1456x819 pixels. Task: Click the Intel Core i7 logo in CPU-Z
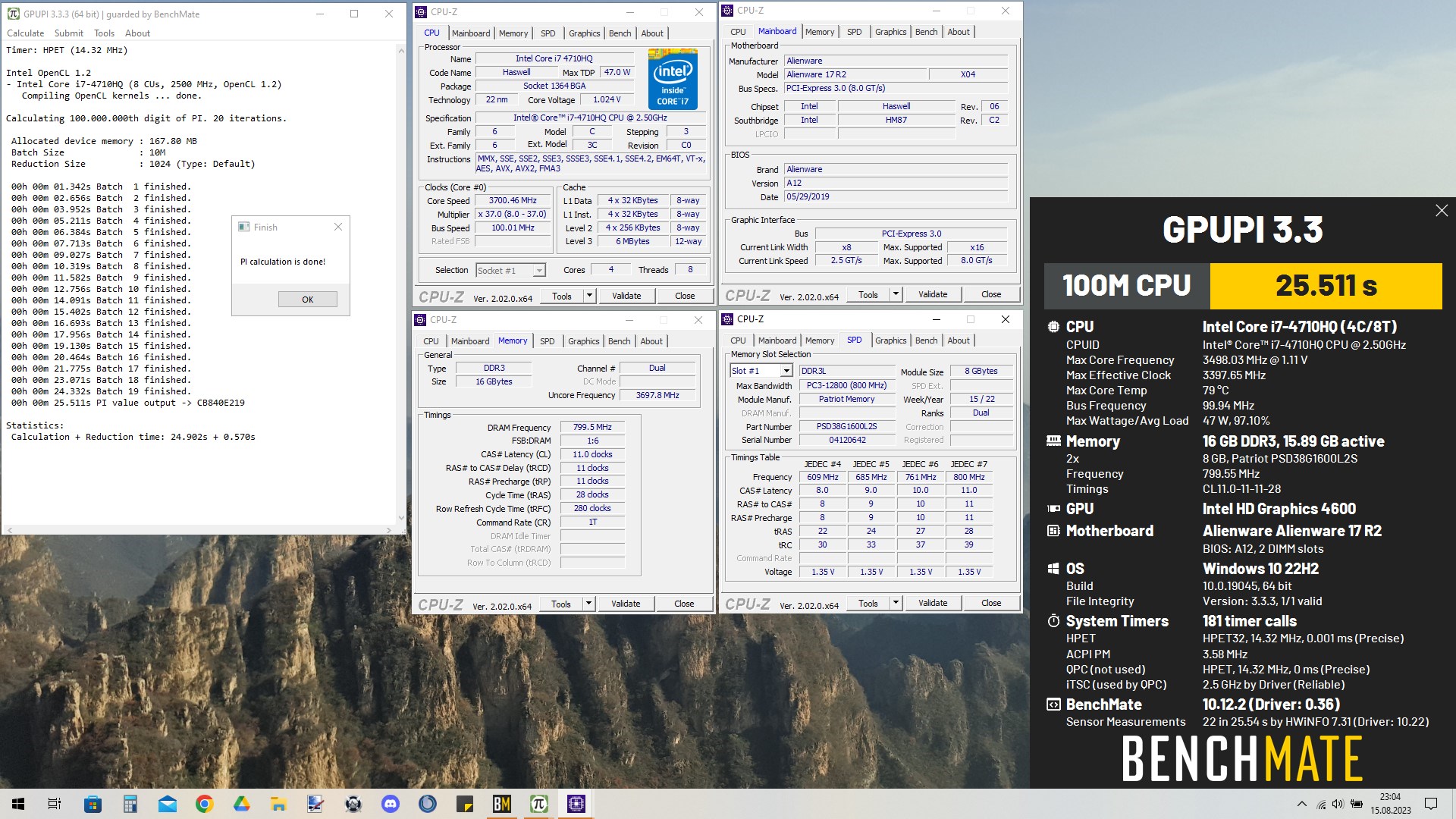(673, 80)
